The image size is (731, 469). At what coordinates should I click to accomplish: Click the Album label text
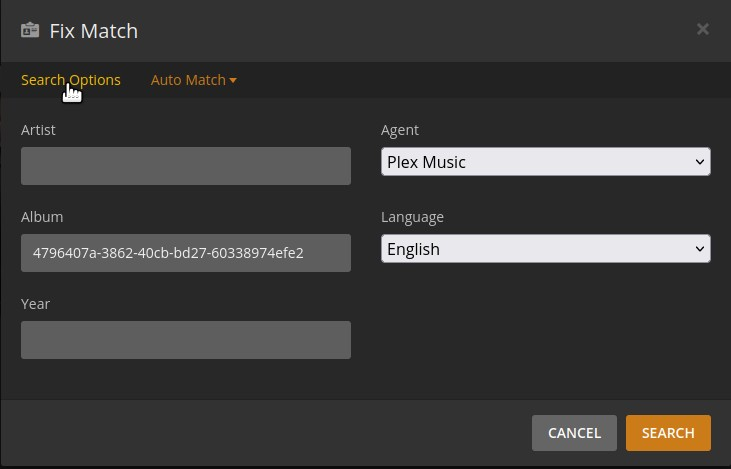click(42, 217)
